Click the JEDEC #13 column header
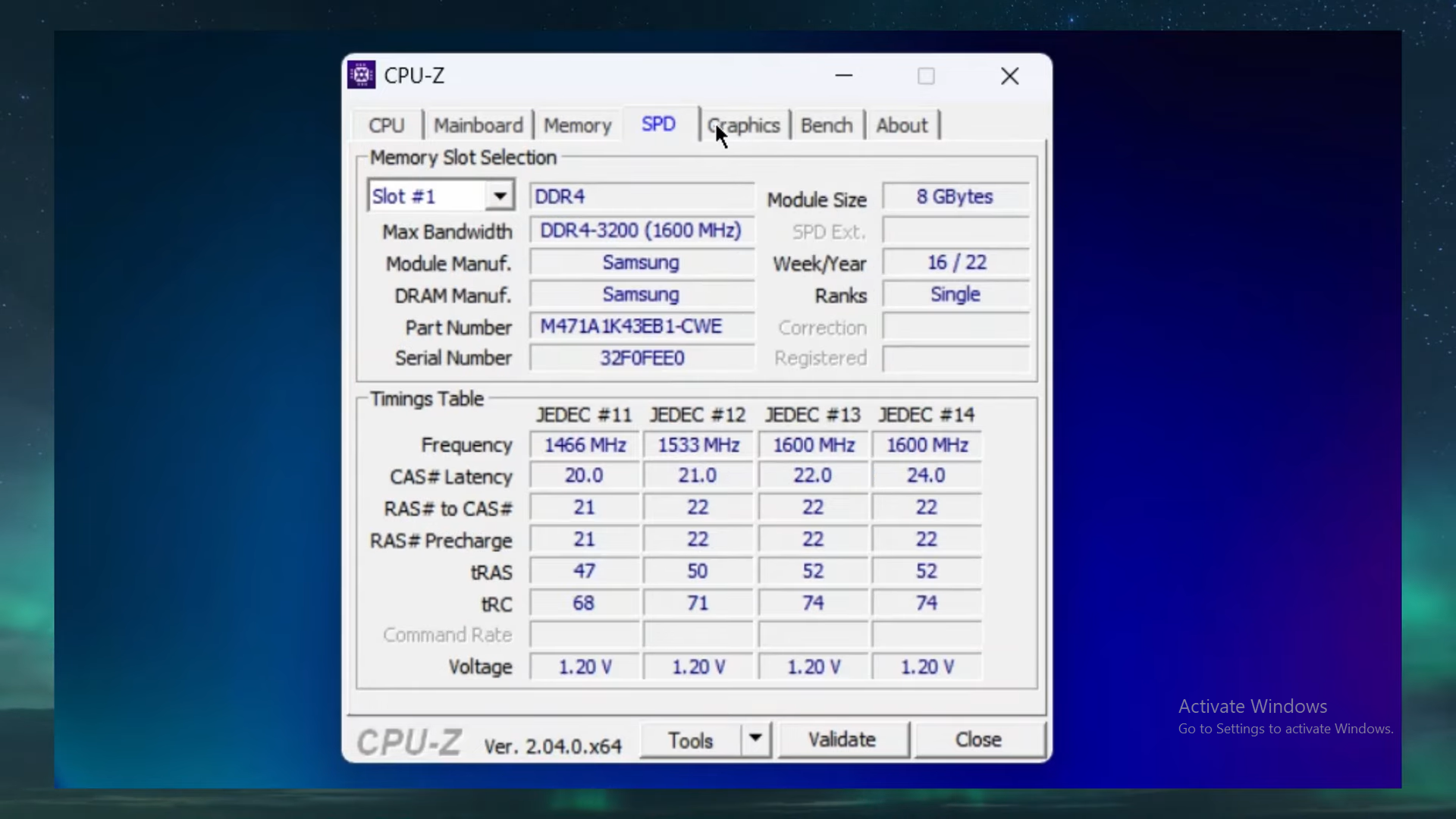Viewport: 1456px width, 819px height. [x=813, y=415]
